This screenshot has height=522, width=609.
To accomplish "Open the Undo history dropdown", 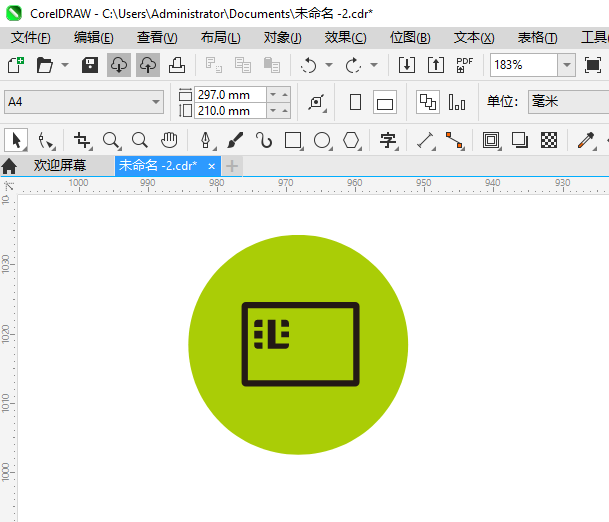I will point(329,65).
